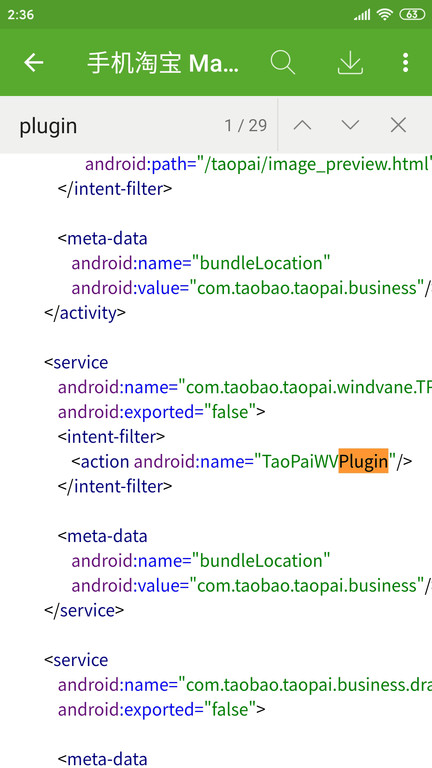Tap the WiFi status bar icon

pos(385,15)
